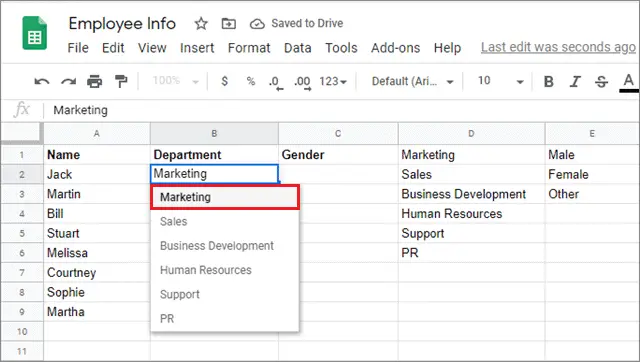640x362 pixels.
Task: Open the Data menu
Action: pyautogui.click(x=298, y=48)
